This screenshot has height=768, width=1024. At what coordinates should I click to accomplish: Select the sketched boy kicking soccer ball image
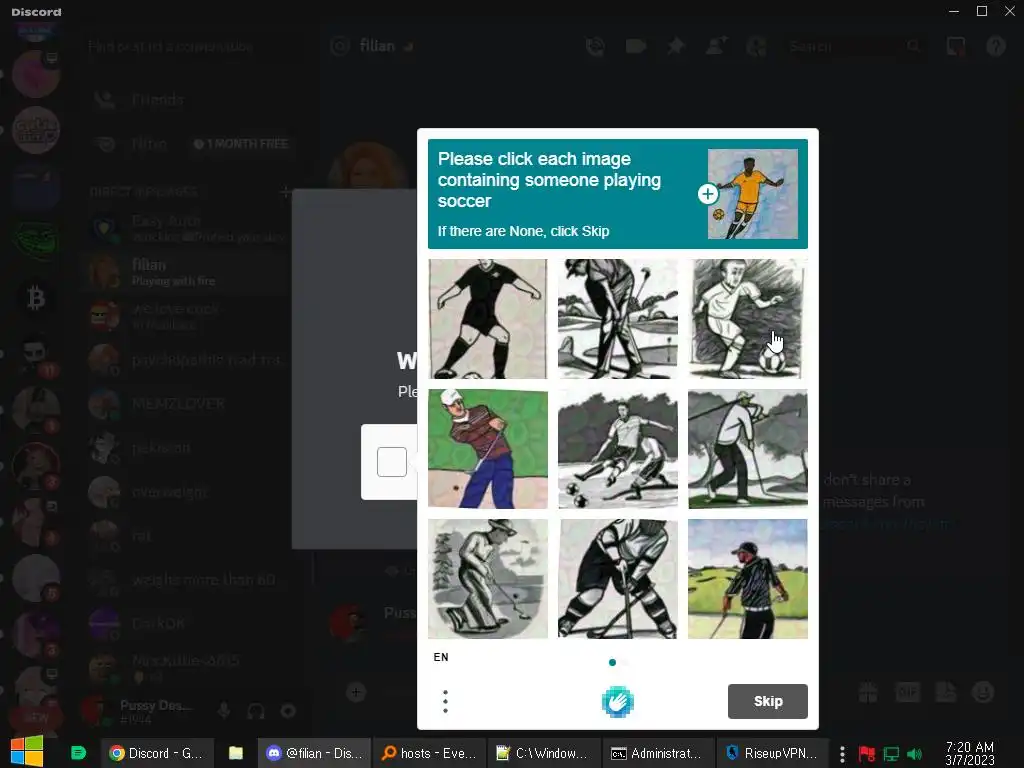click(748, 319)
